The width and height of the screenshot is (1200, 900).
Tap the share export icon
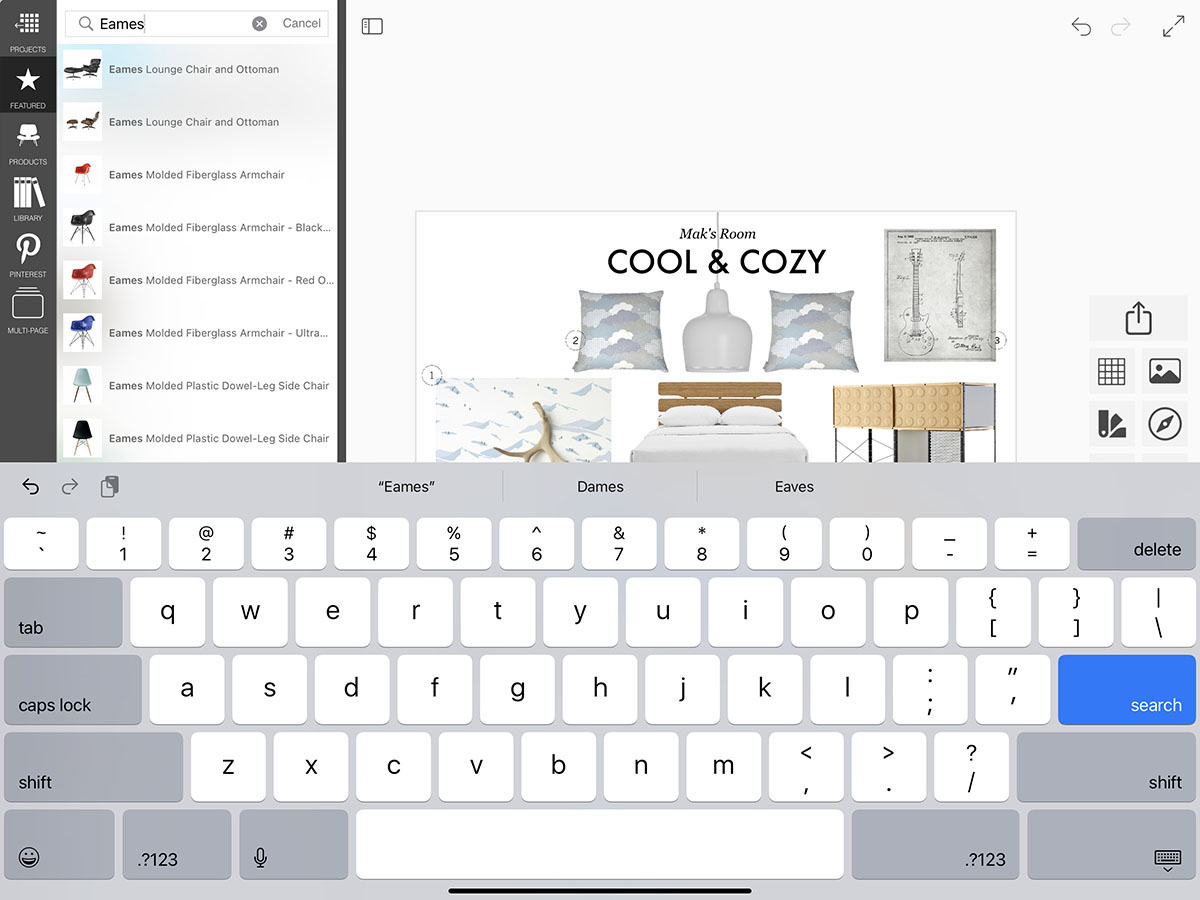click(x=1138, y=319)
